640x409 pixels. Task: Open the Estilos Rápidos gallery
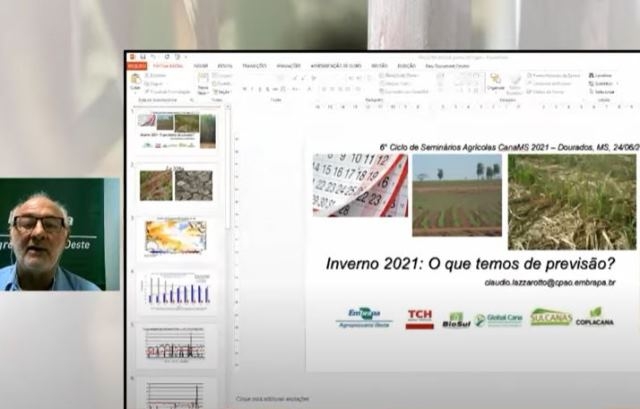[515, 84]
